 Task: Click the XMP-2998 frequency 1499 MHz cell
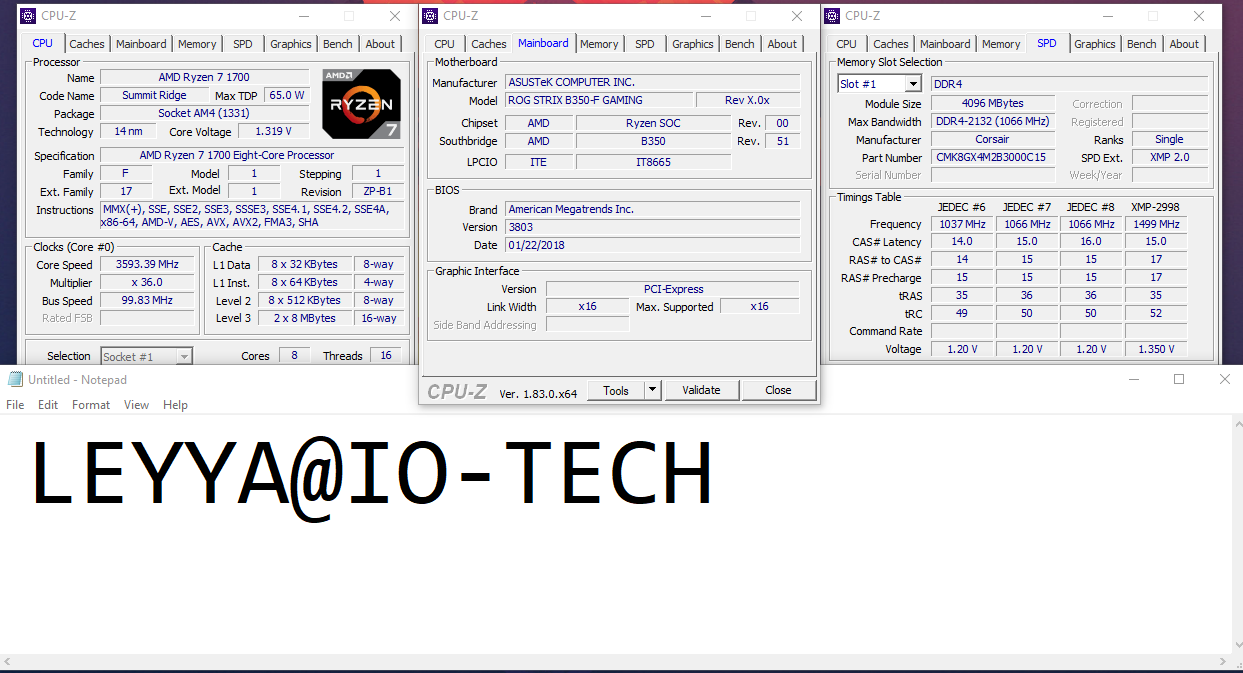(x=1156, y=225)
